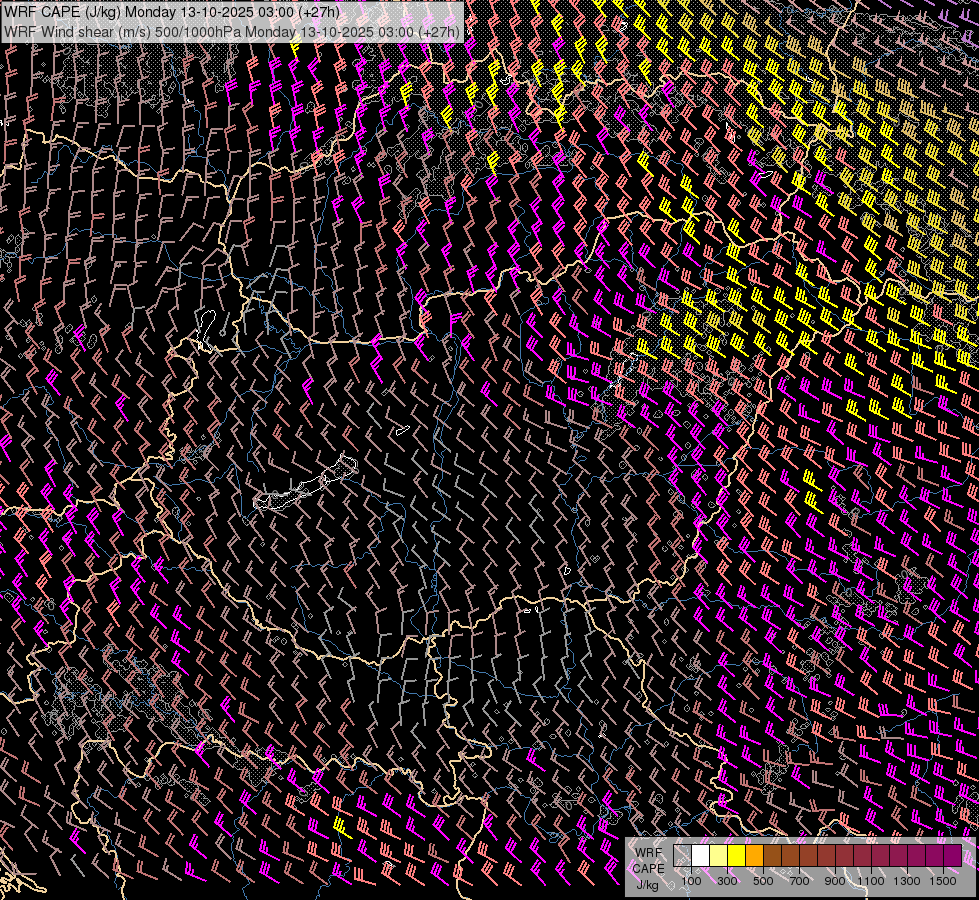Viewport: 979px width, 900px height.
Task: Select the 500 value on the CAPE scale
Action: click(763, 881)
